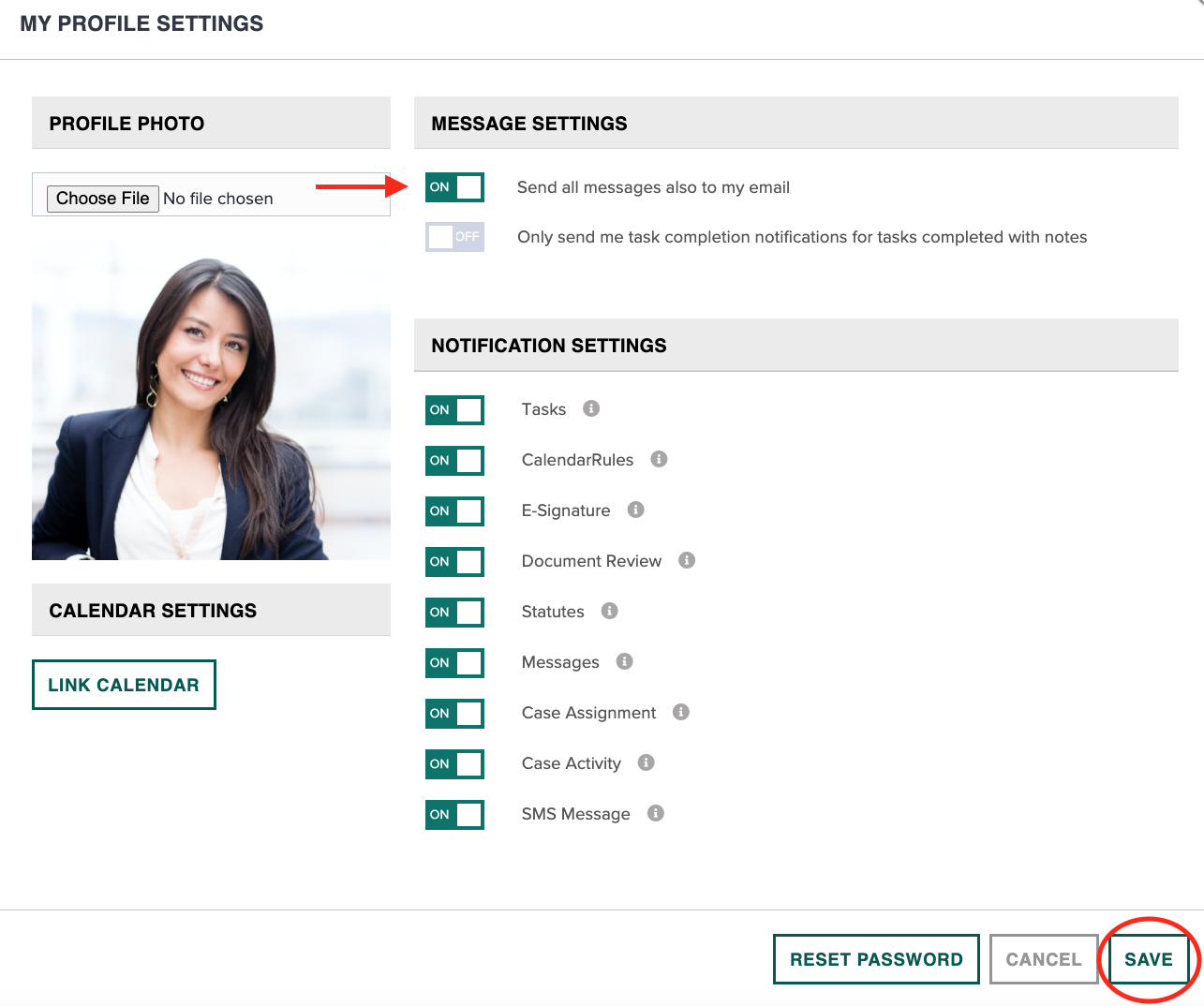Click the 'Only send me task completion notifications' label

point(802,237)
